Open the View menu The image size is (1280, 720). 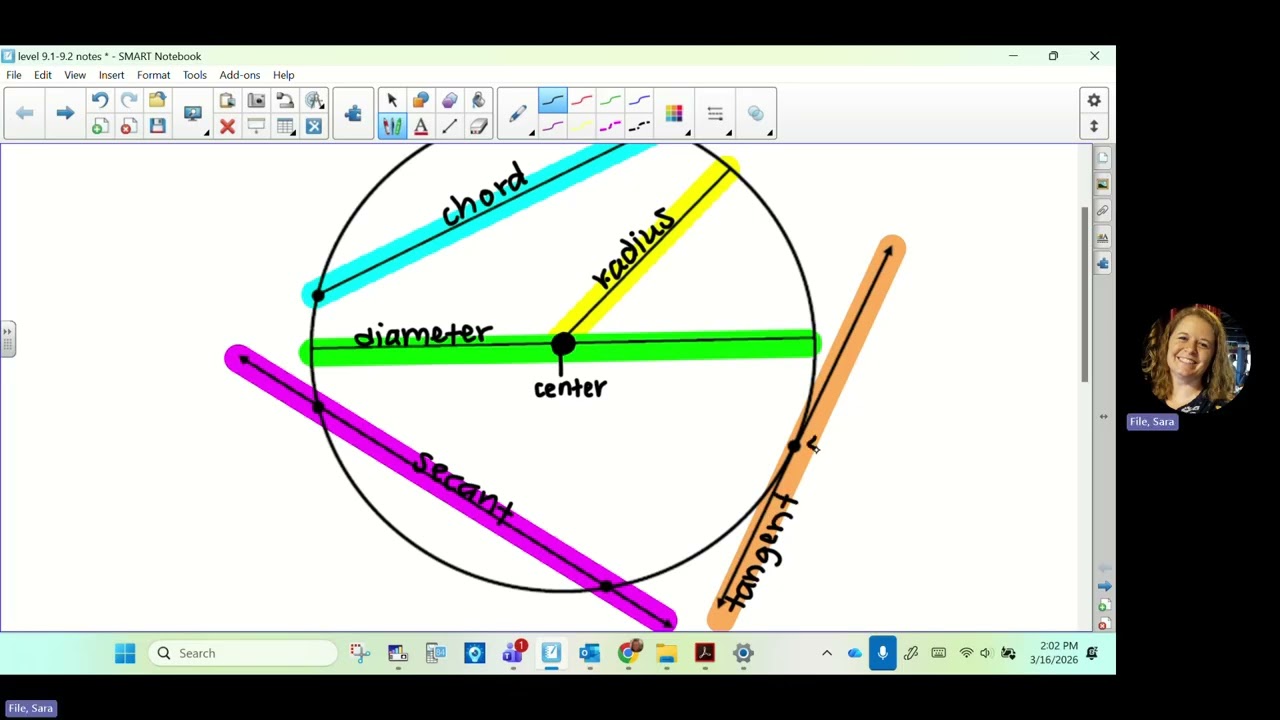click(x=75, y=75)
